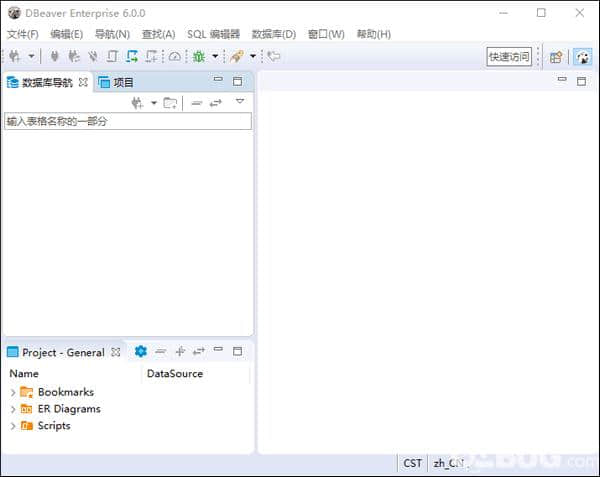Click the Open Perspective icon beside 快速访问

click(556, 57)
